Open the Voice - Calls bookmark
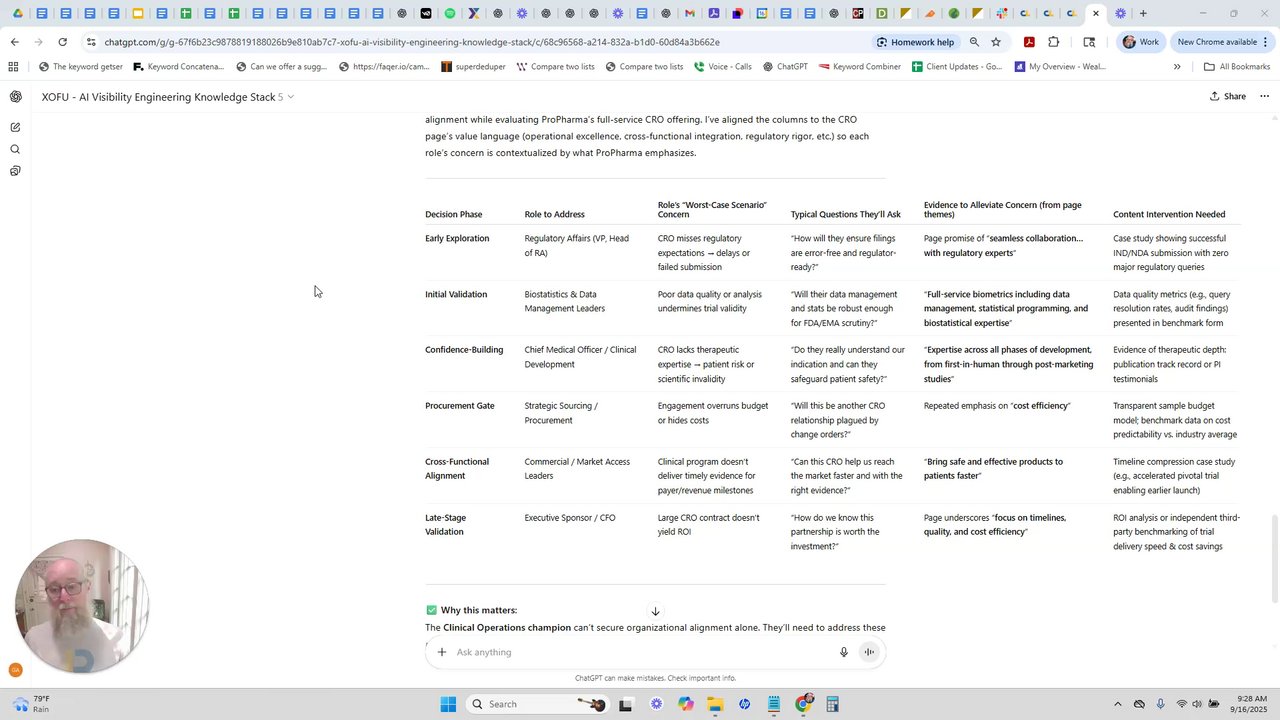Screen dimensions: 1280x720 pyautogui.click(x=721, y=67)
